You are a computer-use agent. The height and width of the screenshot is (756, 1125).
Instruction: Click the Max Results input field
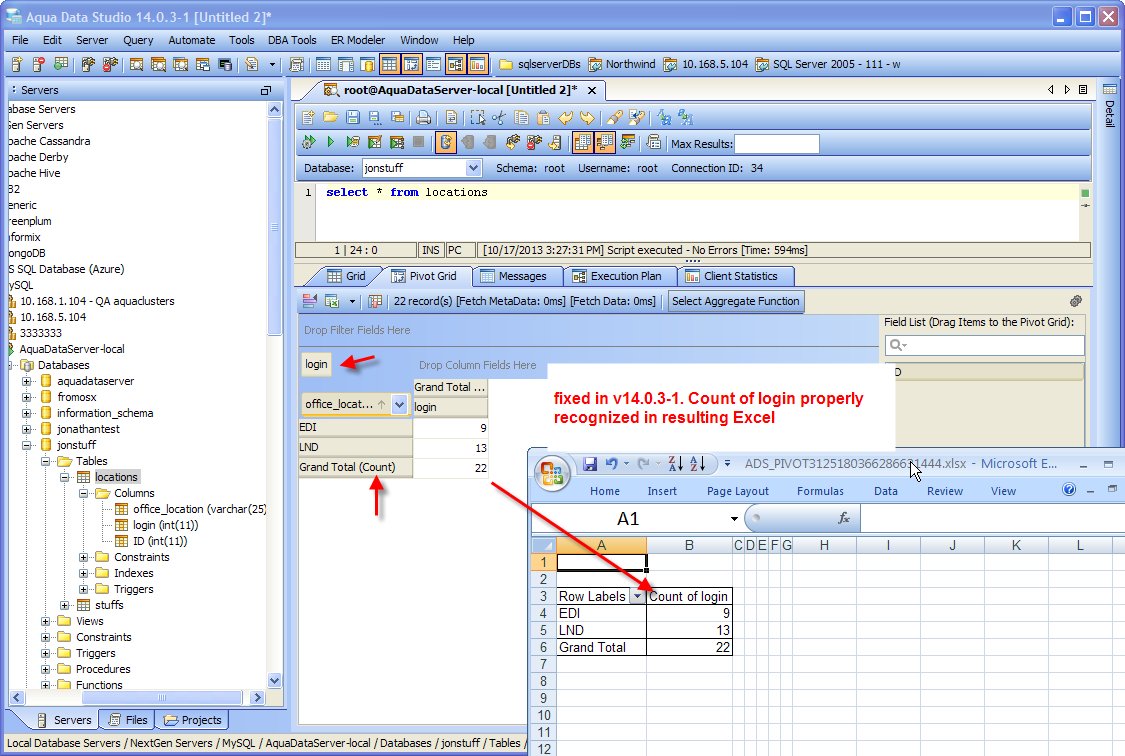coord(776,143)
